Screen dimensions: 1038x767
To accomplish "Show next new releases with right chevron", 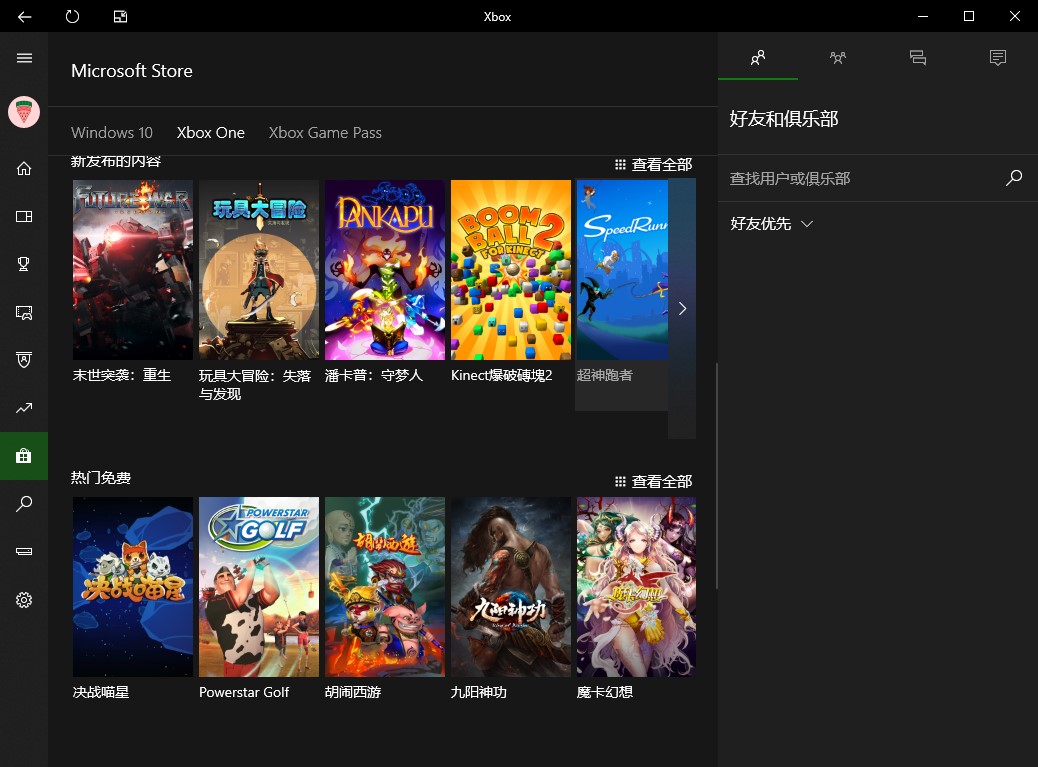I will point(682,308).
